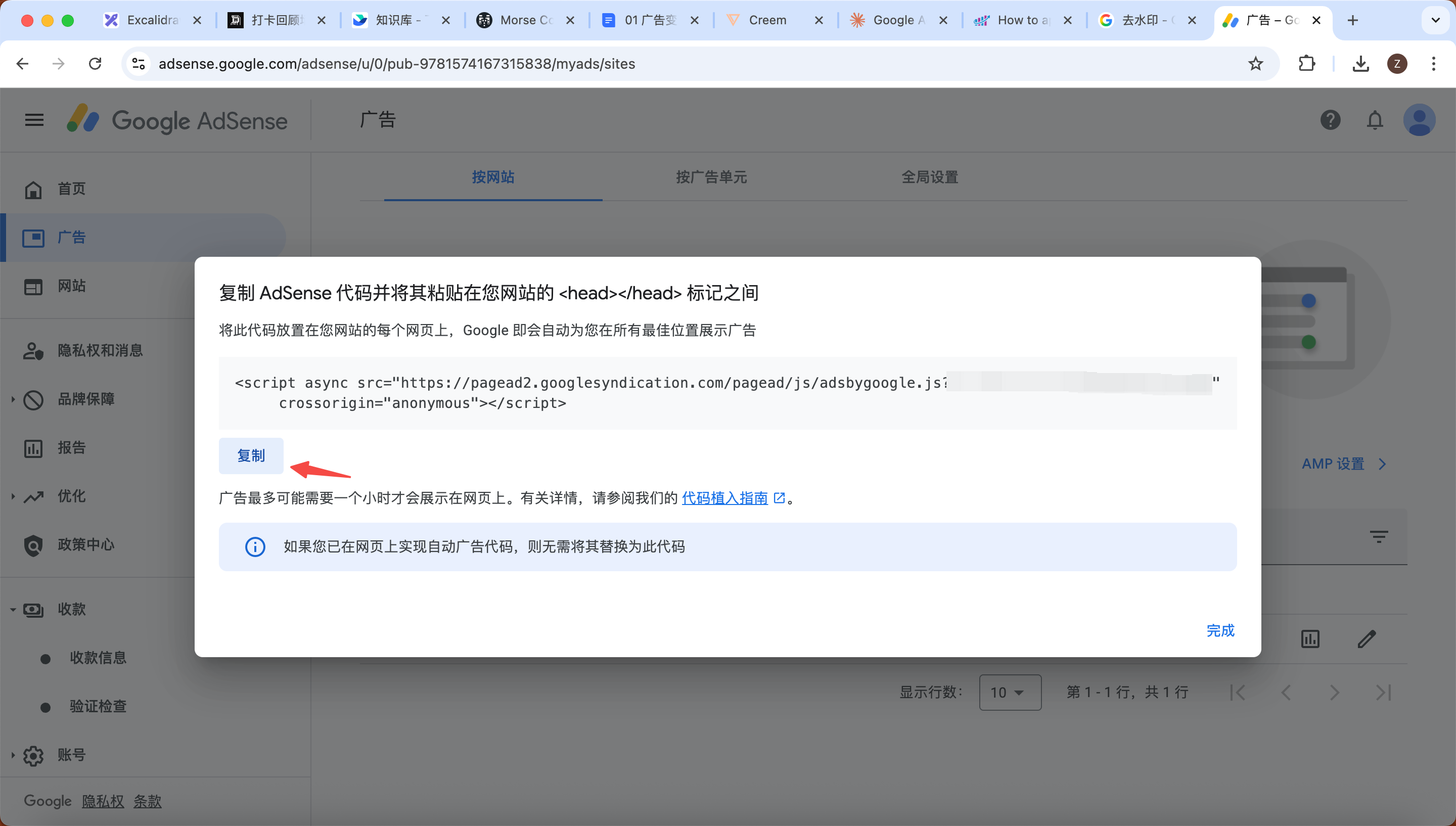Viewport: 1456px width, 826px height.
Task: View site information icon in address bar
Action: coord(139,64)
